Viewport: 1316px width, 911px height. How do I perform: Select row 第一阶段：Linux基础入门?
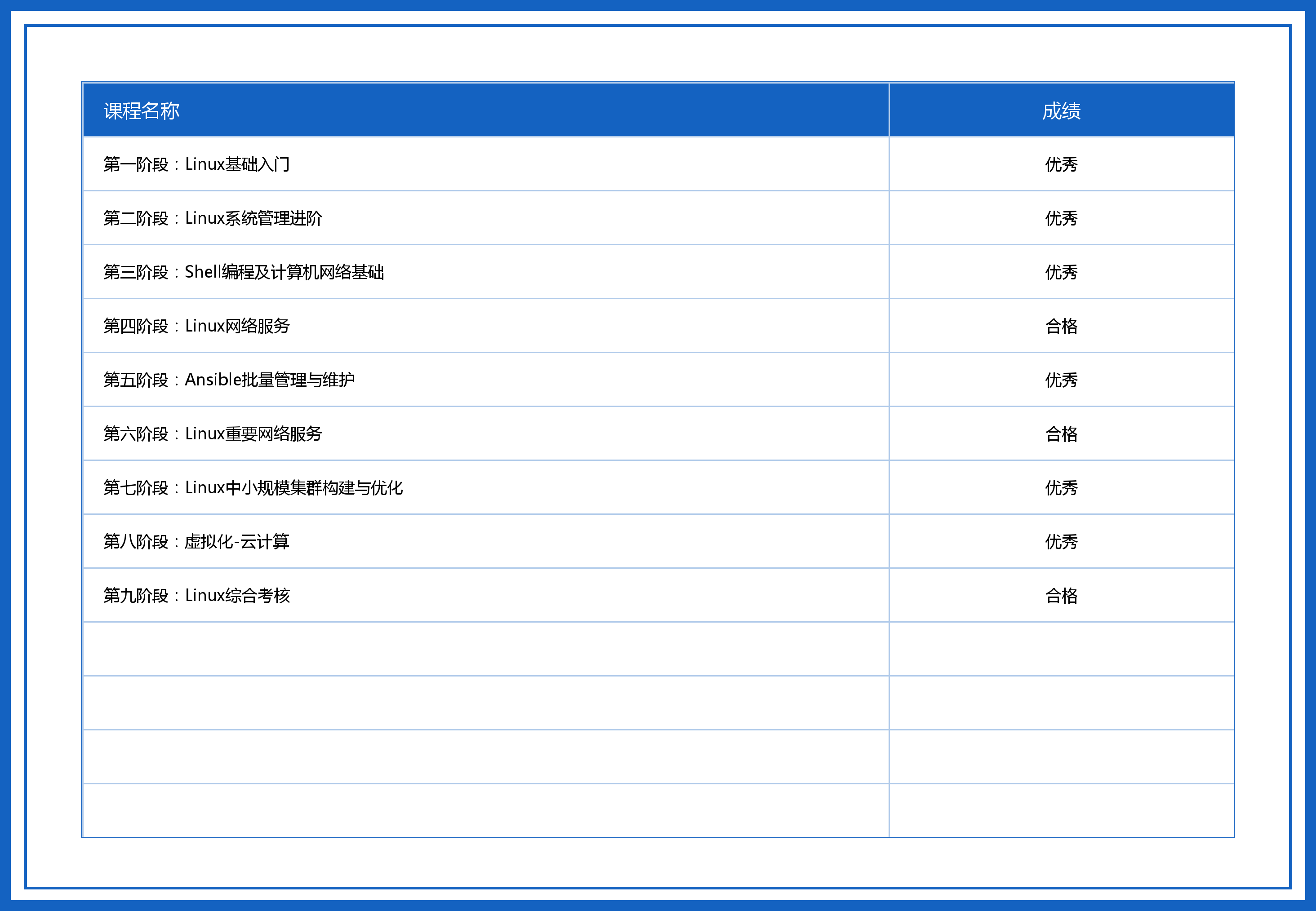click(x=196, y=164)
